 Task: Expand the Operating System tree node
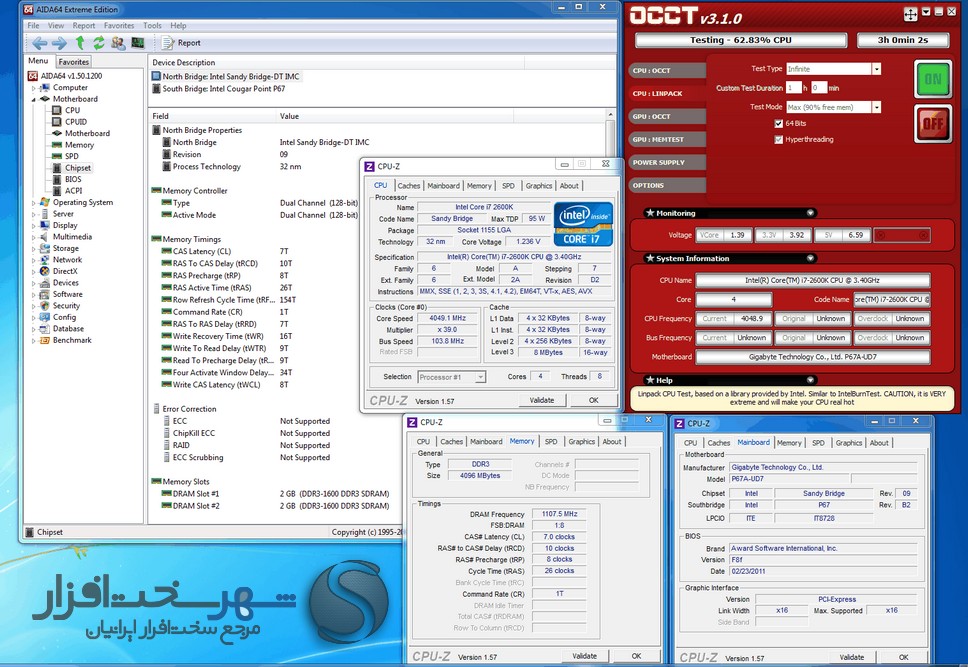pyautogui.click(x=34, y=203)
